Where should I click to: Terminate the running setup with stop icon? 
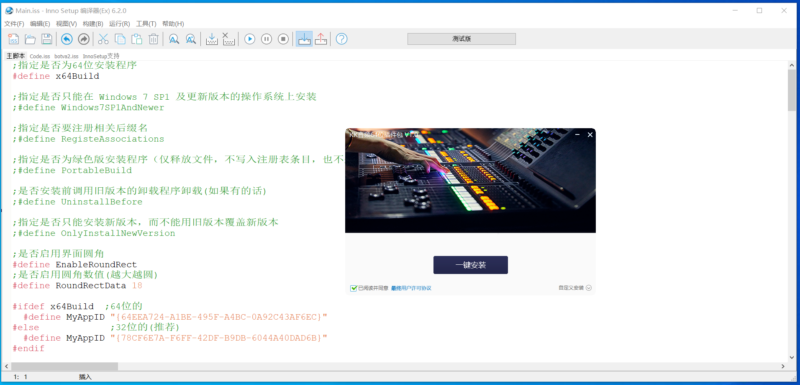[x=283, y=39]
